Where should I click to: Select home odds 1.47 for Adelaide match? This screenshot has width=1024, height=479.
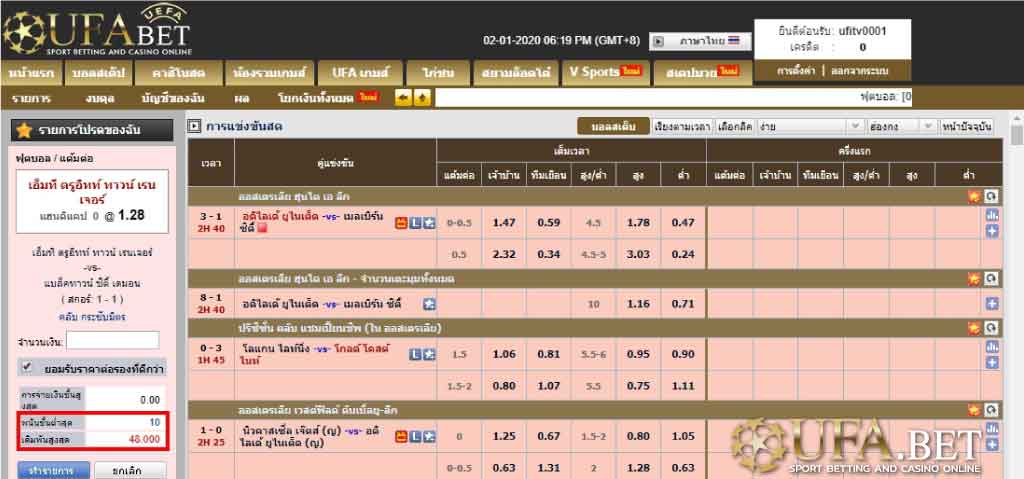[504, 223]
